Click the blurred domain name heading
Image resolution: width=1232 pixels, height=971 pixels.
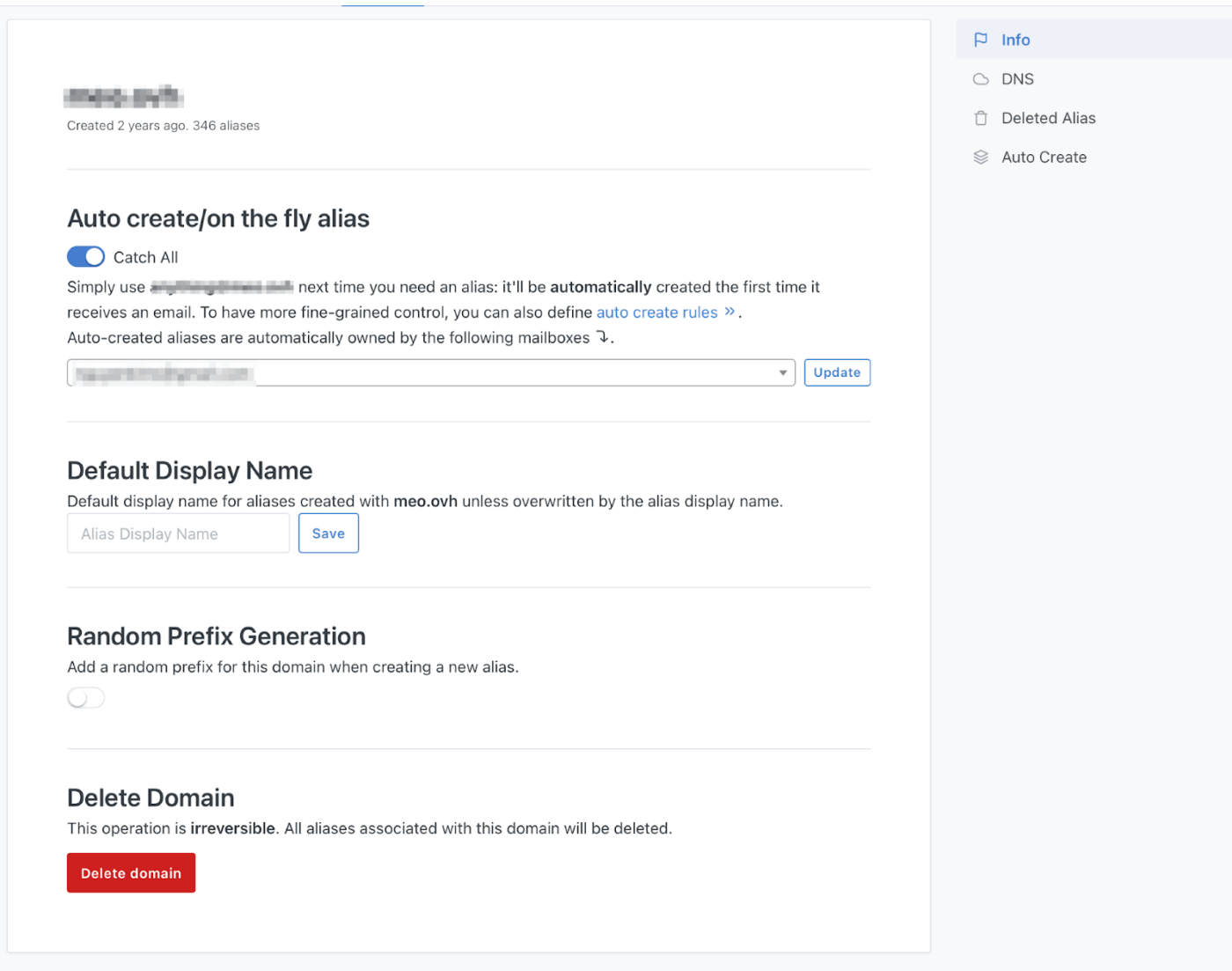[123, 96]
